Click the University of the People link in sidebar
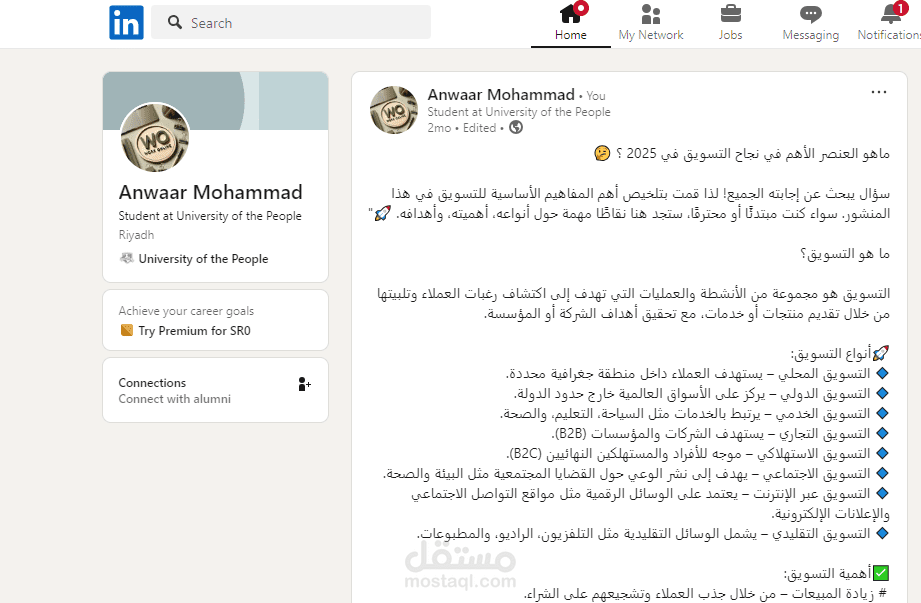The height and width of the screenshot is (603, 921). (203, 259)
